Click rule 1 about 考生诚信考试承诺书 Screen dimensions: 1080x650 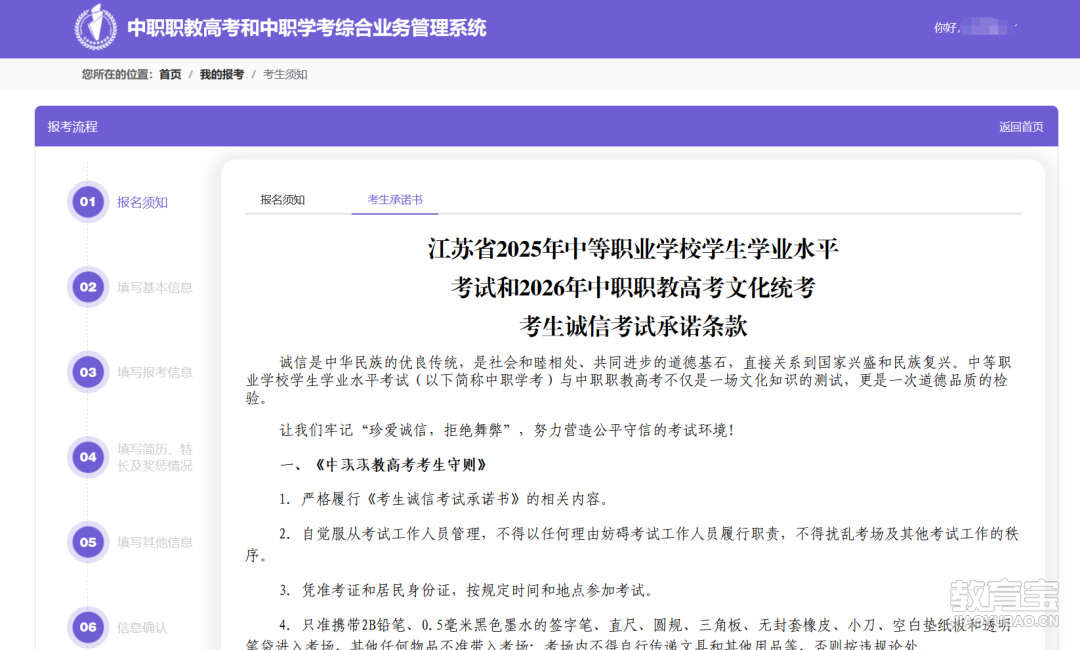pyautogui.click(x=444, y=499)
